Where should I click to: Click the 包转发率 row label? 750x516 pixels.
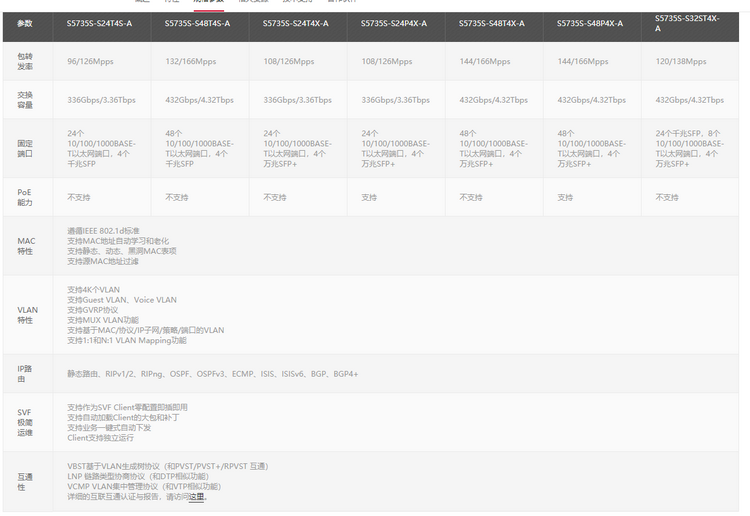point(25,61)
